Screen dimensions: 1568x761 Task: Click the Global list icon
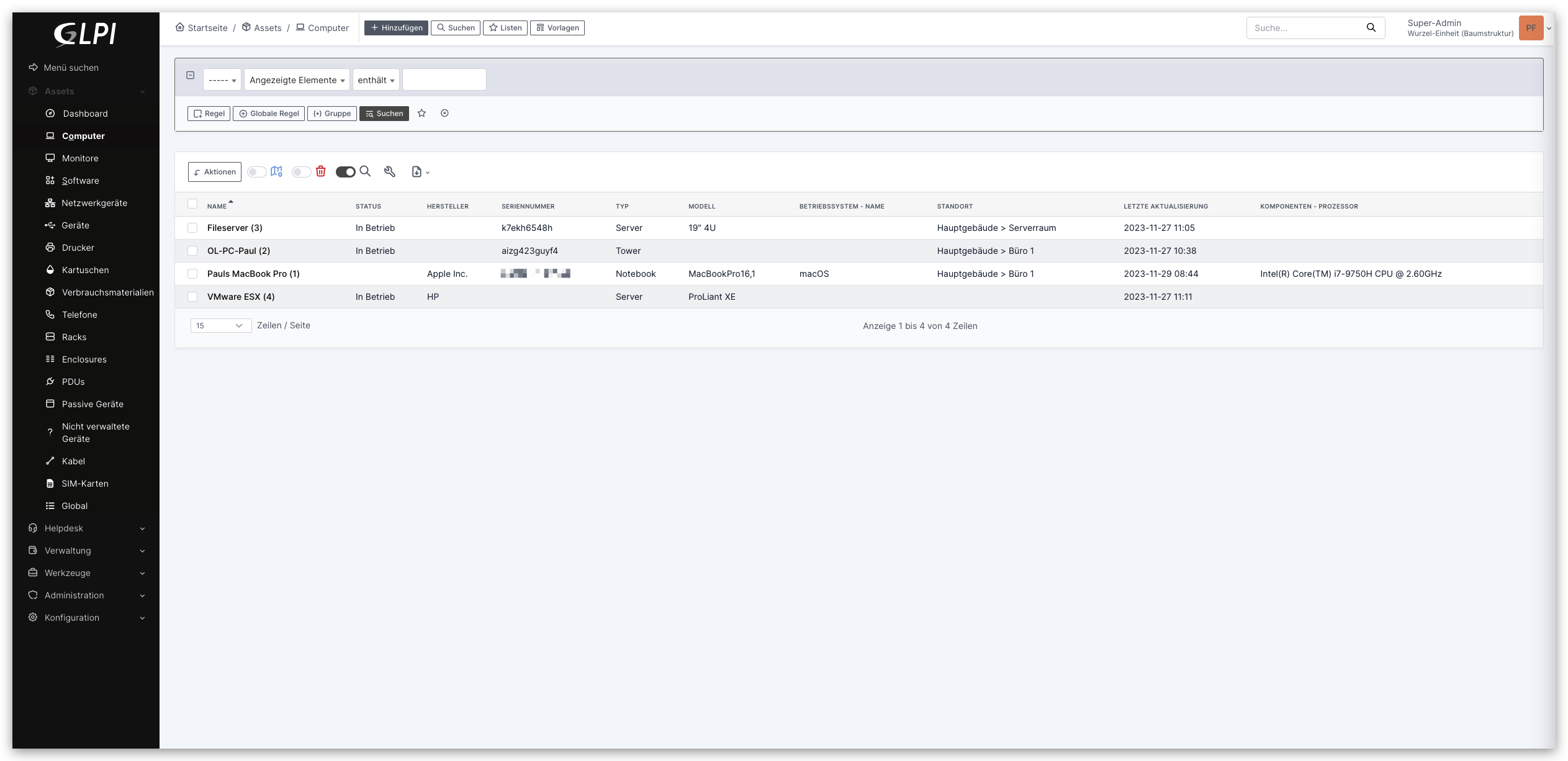click(50, 506)
